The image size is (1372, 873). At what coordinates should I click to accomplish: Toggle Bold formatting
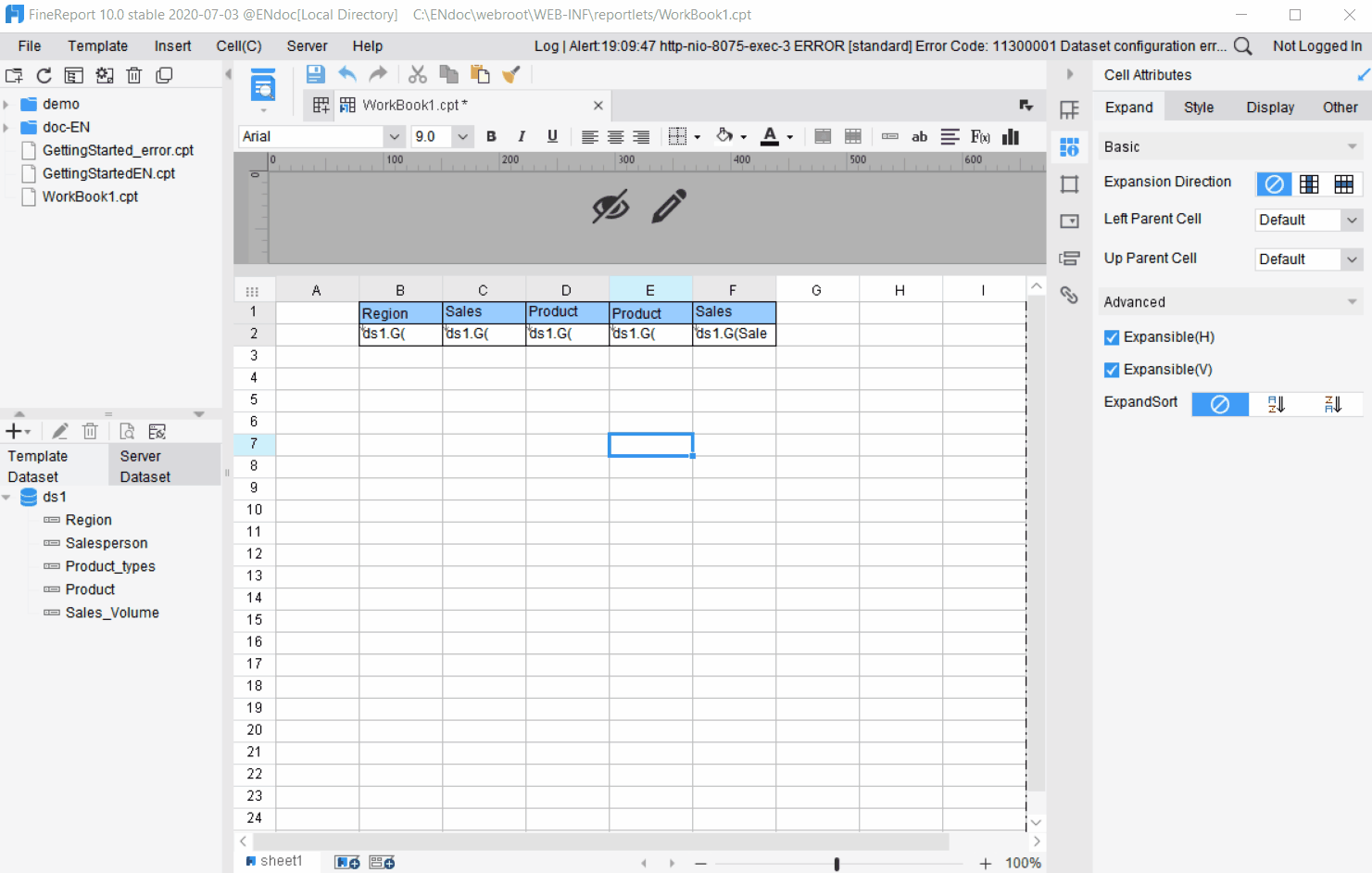coord(491,136)
